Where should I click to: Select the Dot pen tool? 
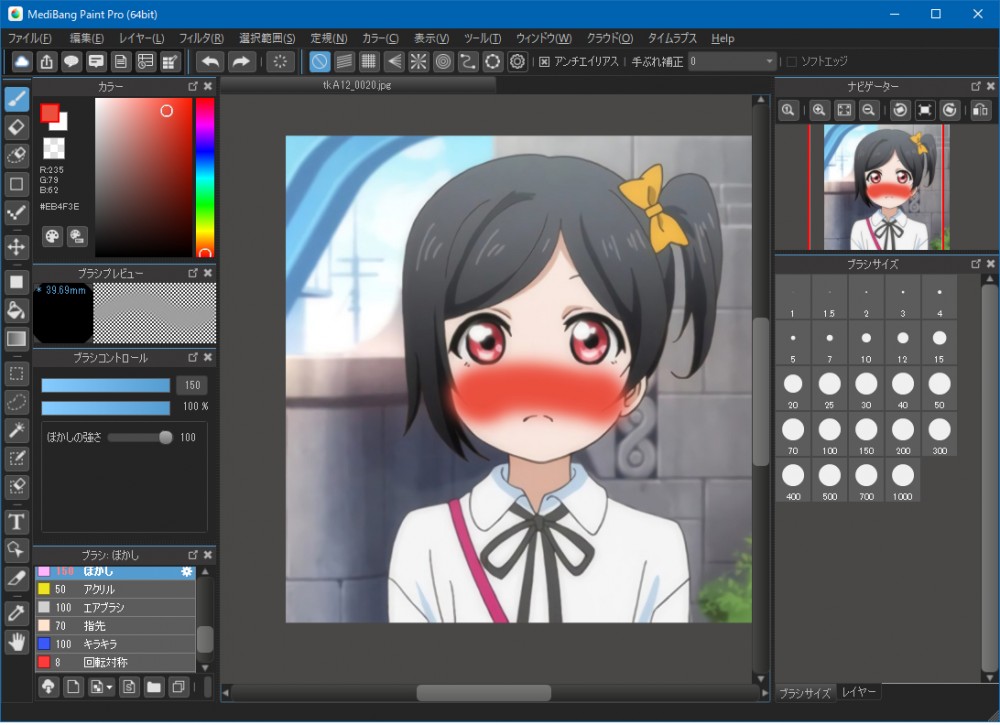[x=17, y=212]
